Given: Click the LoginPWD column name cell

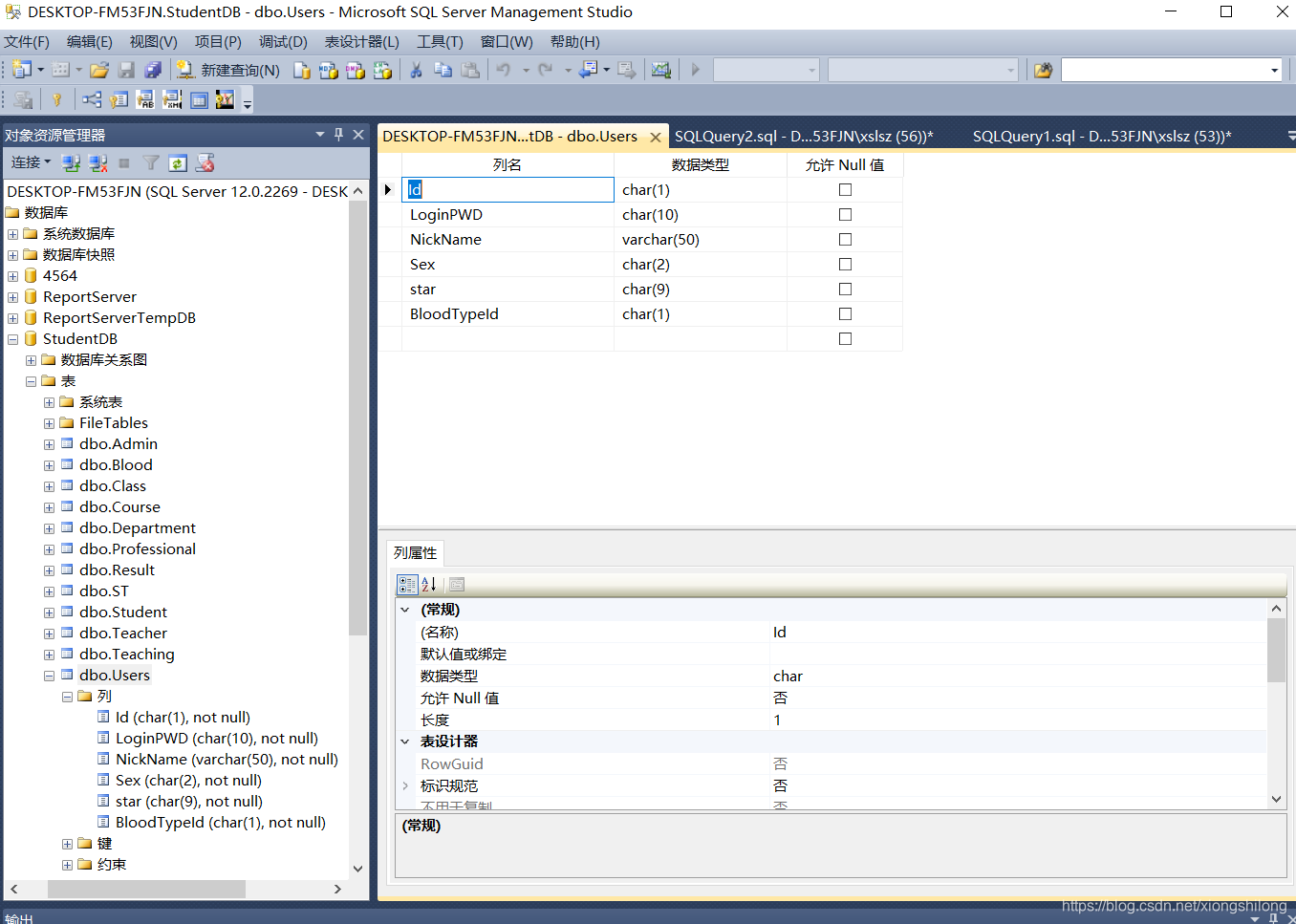Looking at the screenshot, I should click(508, 214).
